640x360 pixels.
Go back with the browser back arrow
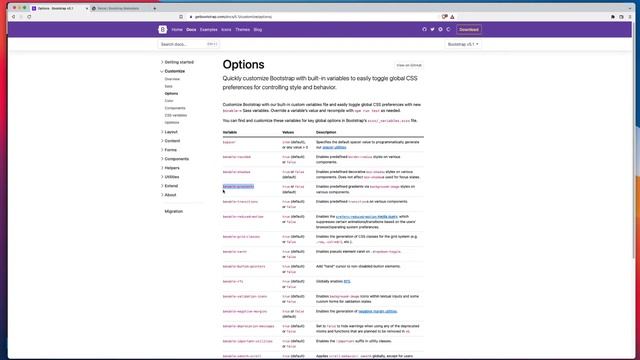pos(13,17)
